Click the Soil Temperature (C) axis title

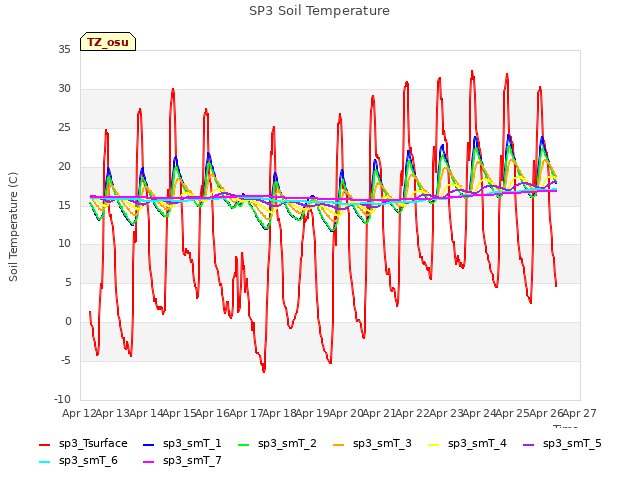[13, 227]
